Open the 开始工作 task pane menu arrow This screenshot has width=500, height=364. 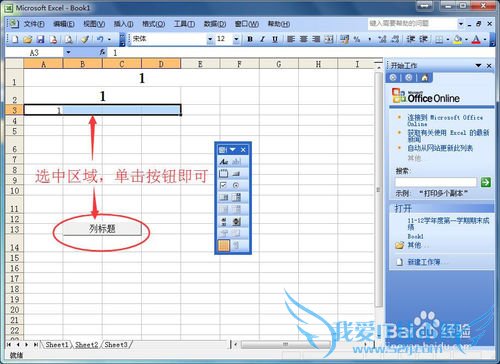coord(479,65)
